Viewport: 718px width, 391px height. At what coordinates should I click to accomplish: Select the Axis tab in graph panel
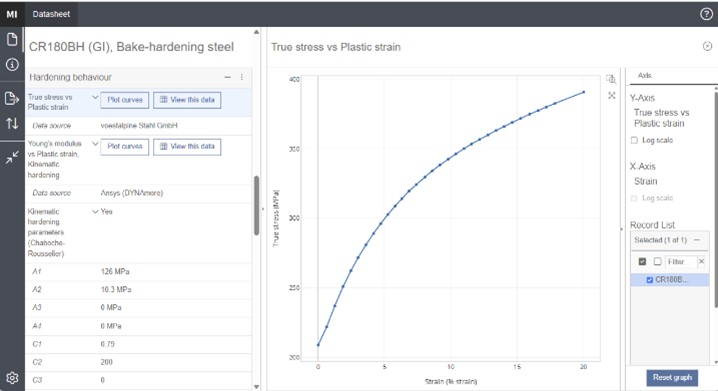coord(644,76)
